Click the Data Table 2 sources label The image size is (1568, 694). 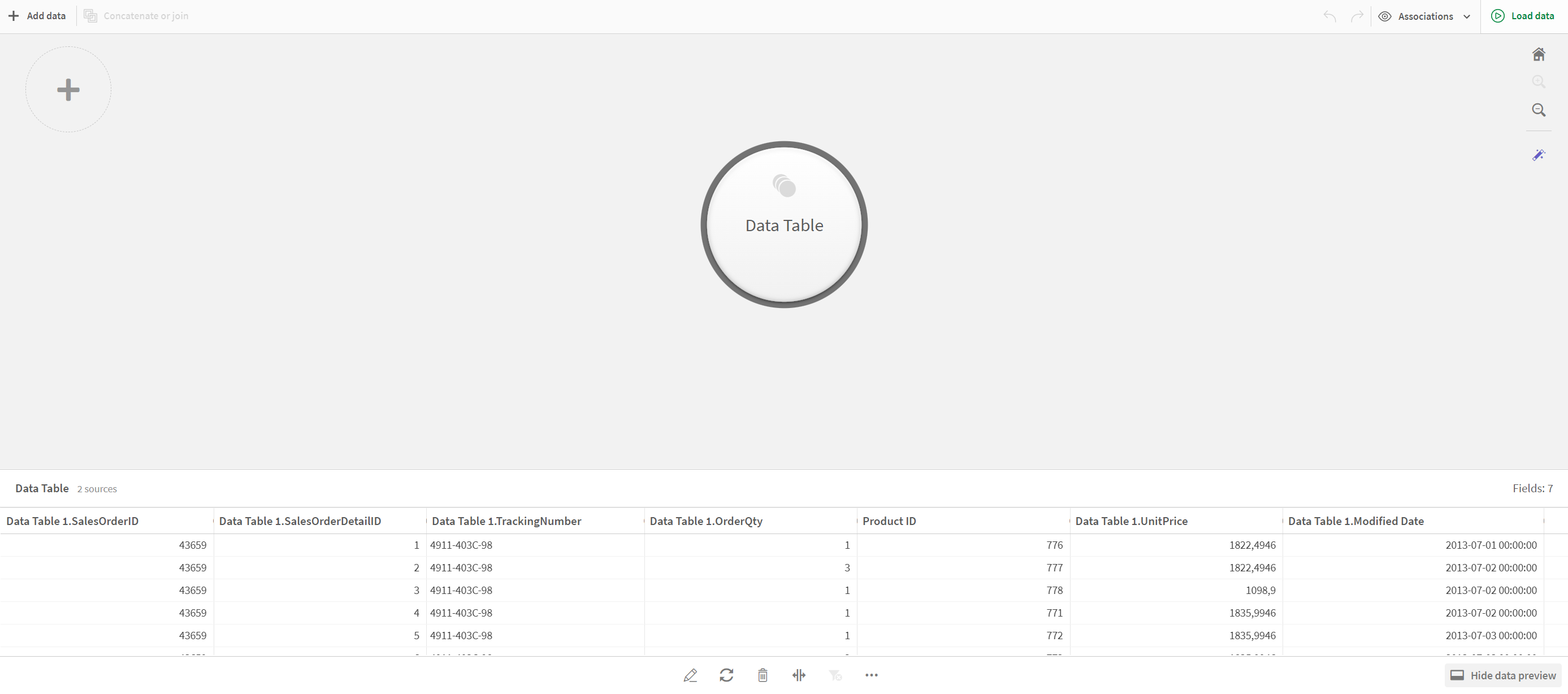tap(66, 489)
